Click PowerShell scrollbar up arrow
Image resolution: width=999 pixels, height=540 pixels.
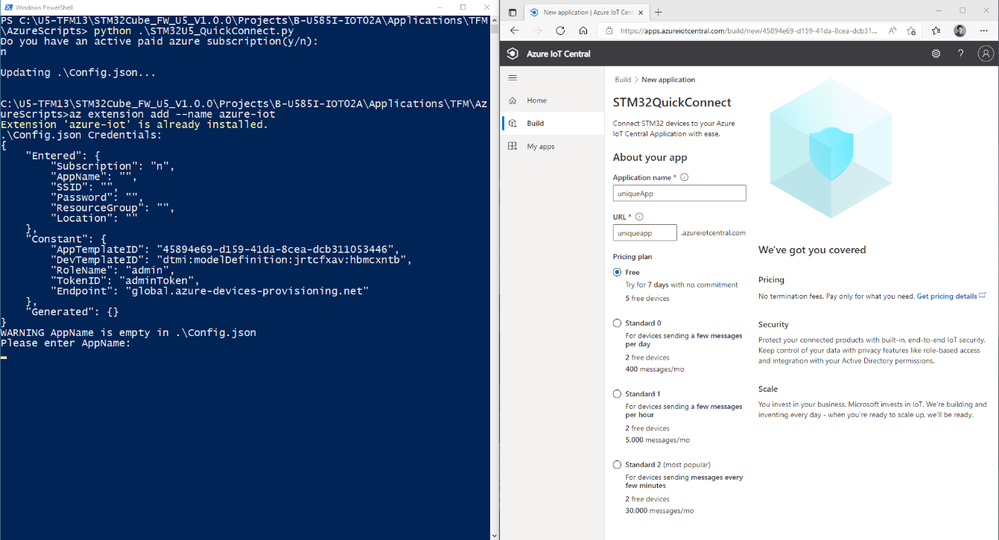point(494,20)
